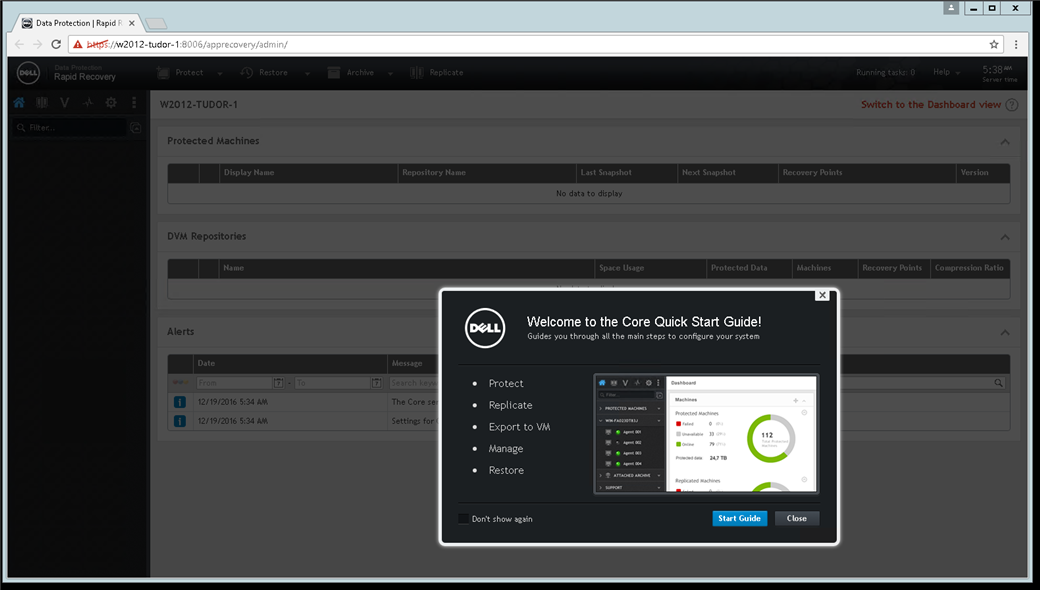
Task: Click the sidebar Filter input field
Action: (x=70, y=127)
